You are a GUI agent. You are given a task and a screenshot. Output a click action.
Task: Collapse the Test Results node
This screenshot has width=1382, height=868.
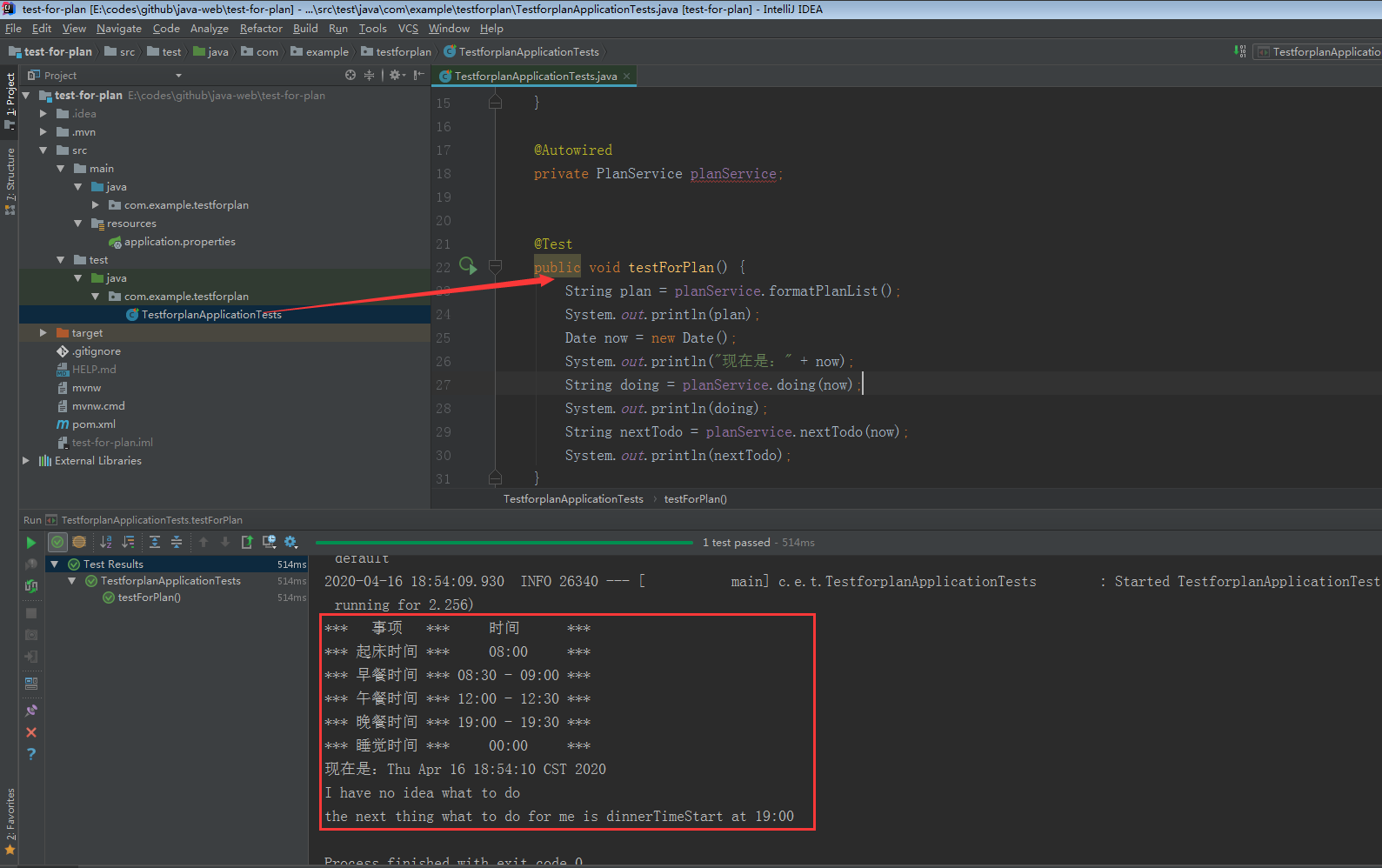click(x=55, y=564)
